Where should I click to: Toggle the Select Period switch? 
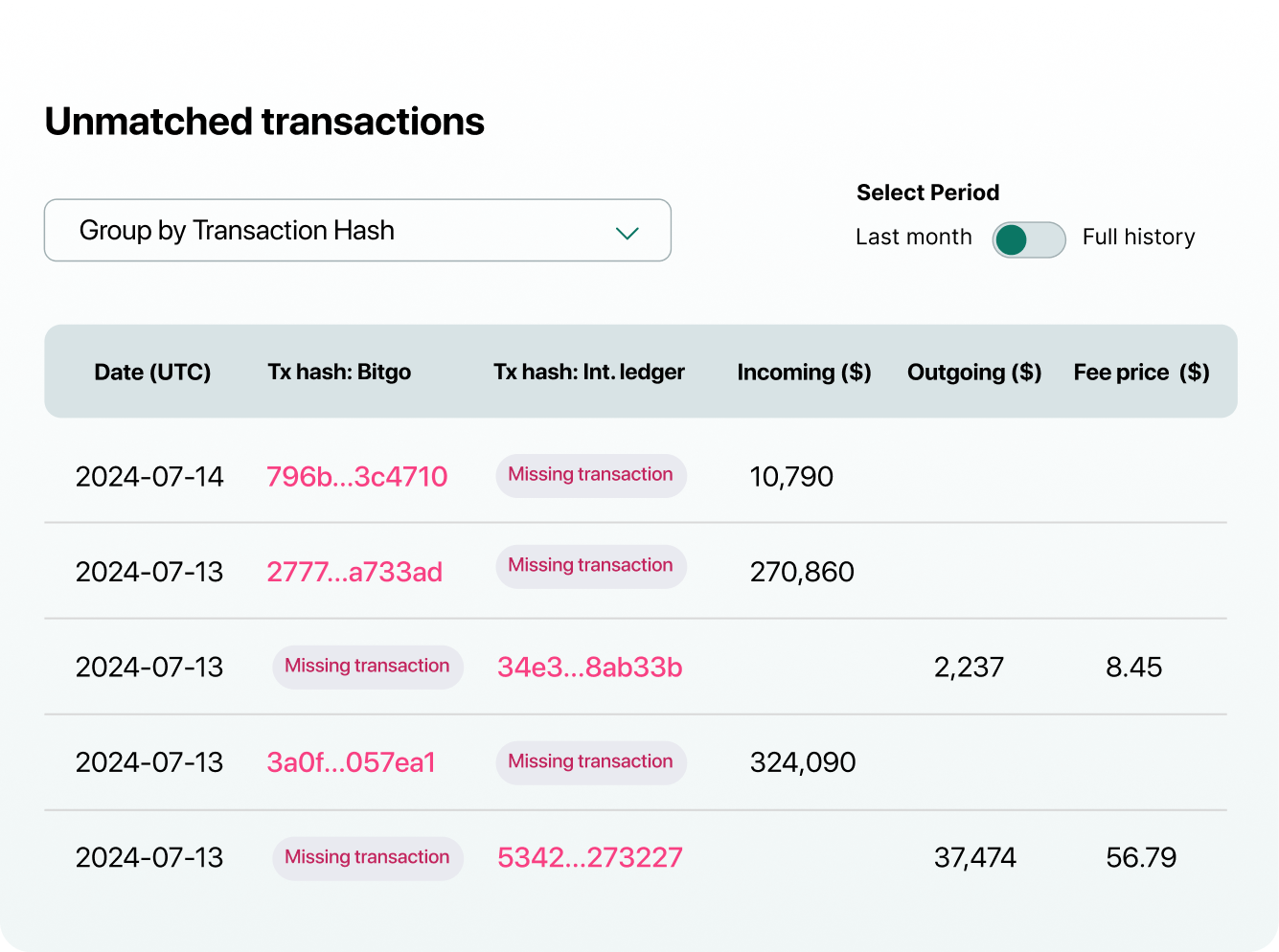(1028, 239)
